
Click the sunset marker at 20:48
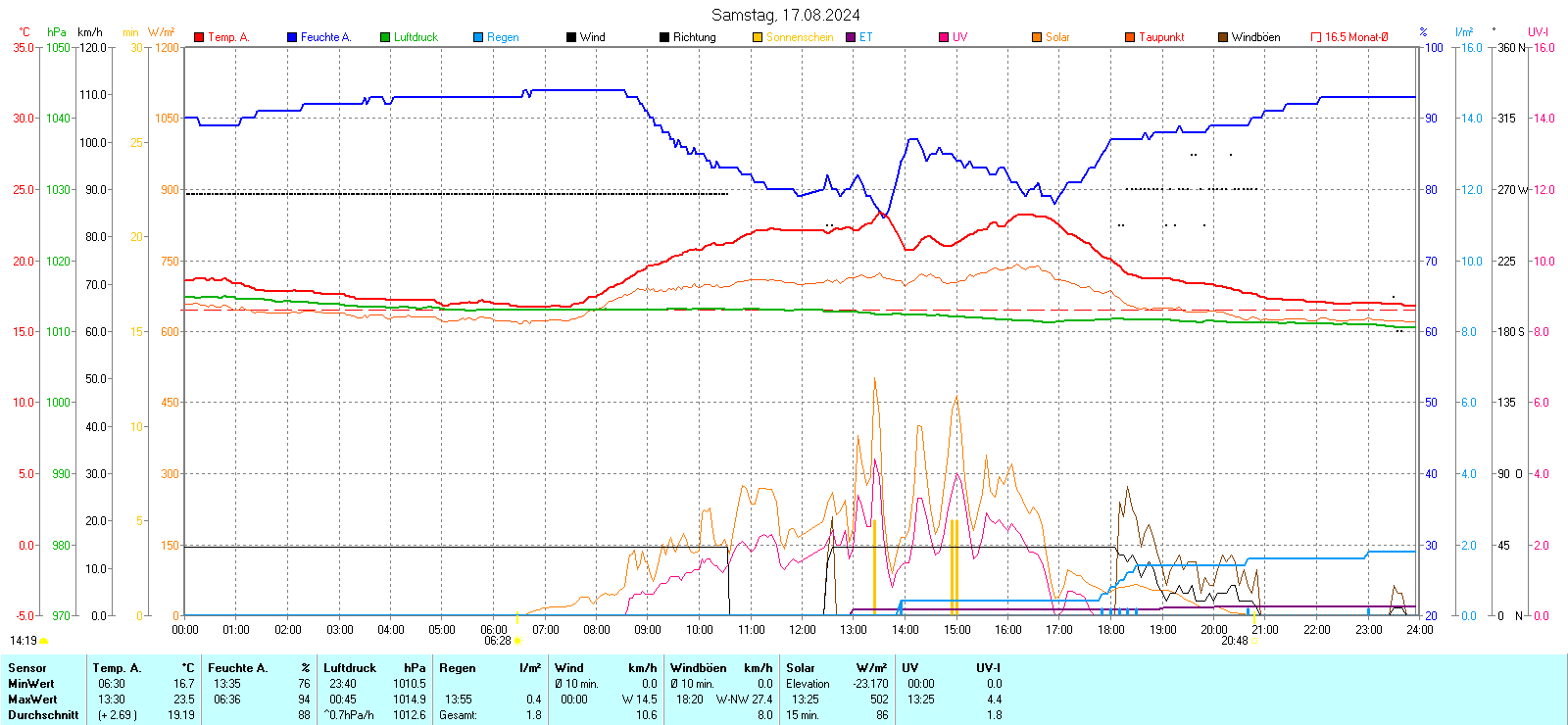click(1254, 641)
